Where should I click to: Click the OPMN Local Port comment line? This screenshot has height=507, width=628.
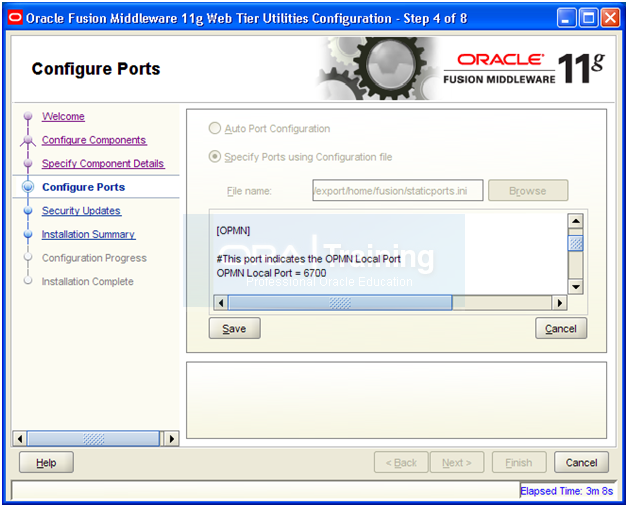tap(308, 259)
